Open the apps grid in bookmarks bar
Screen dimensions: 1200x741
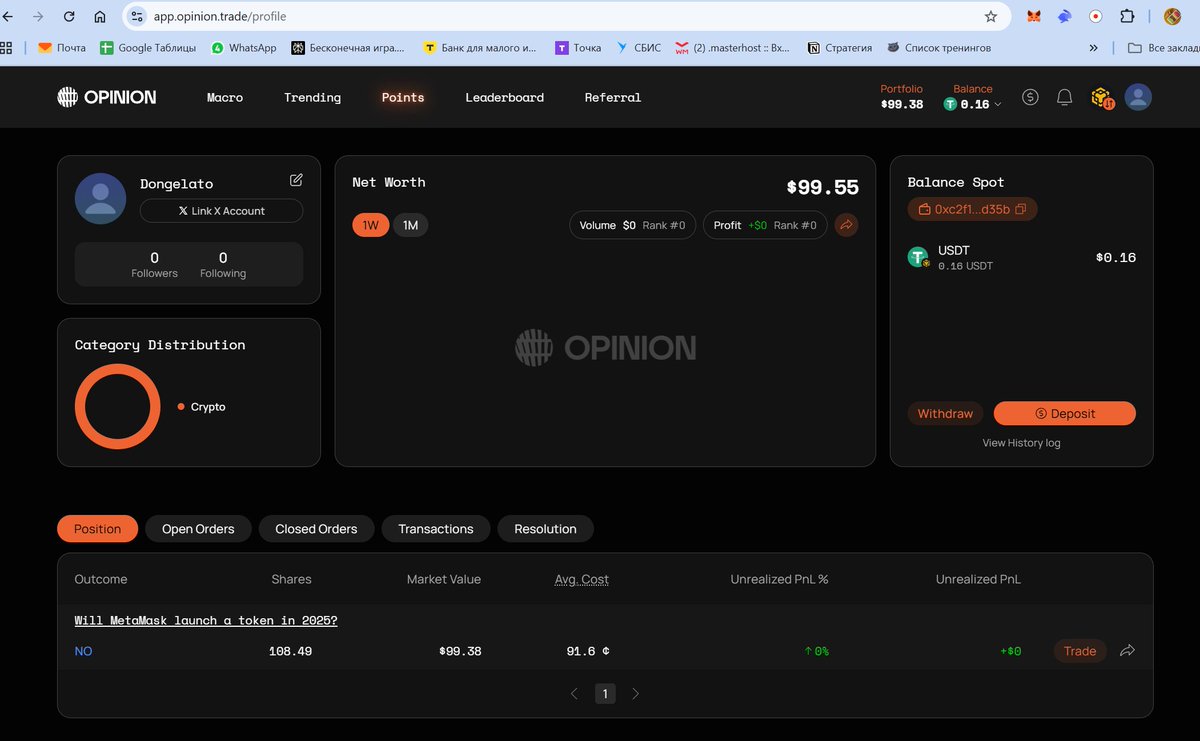(6, 47)
